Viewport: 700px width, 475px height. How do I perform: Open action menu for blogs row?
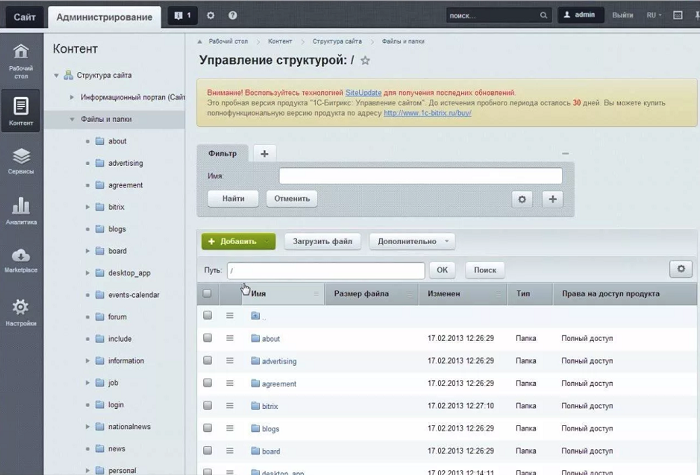pyautogui.click(x=229, y=428)
